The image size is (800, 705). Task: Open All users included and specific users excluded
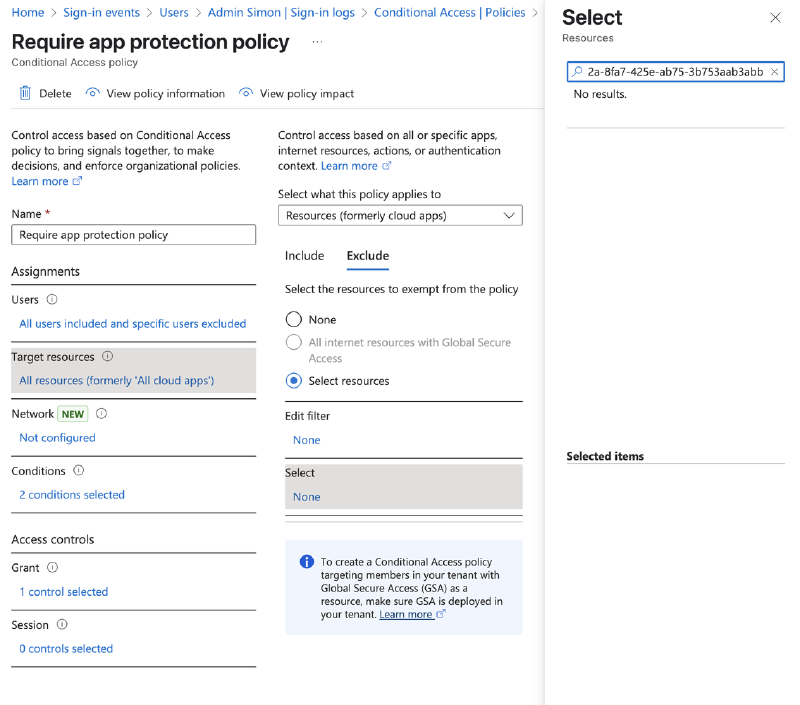click(x=133, y=324)
